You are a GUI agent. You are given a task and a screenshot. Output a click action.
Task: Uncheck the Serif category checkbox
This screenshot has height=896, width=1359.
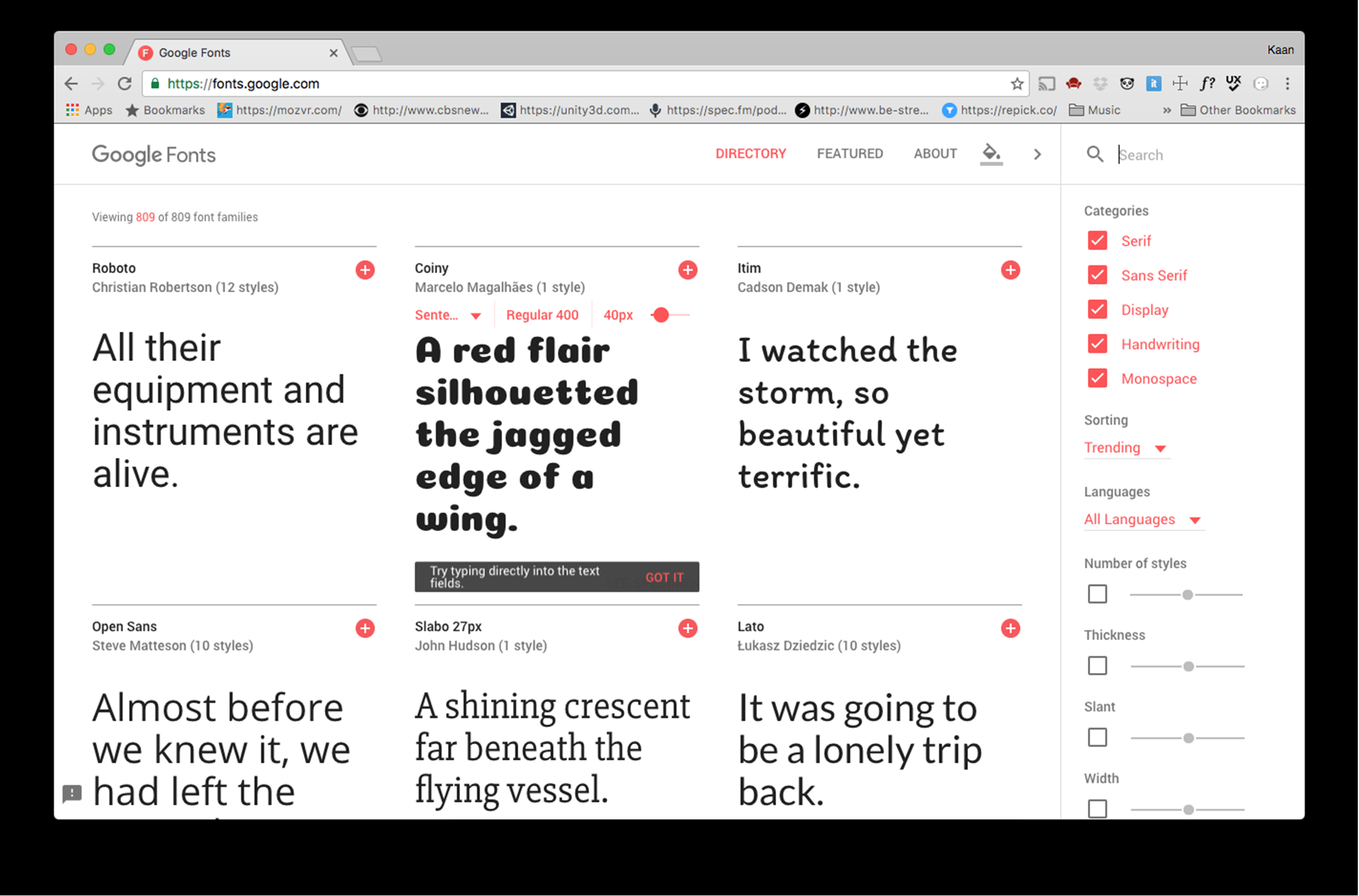coord(1097,241)
